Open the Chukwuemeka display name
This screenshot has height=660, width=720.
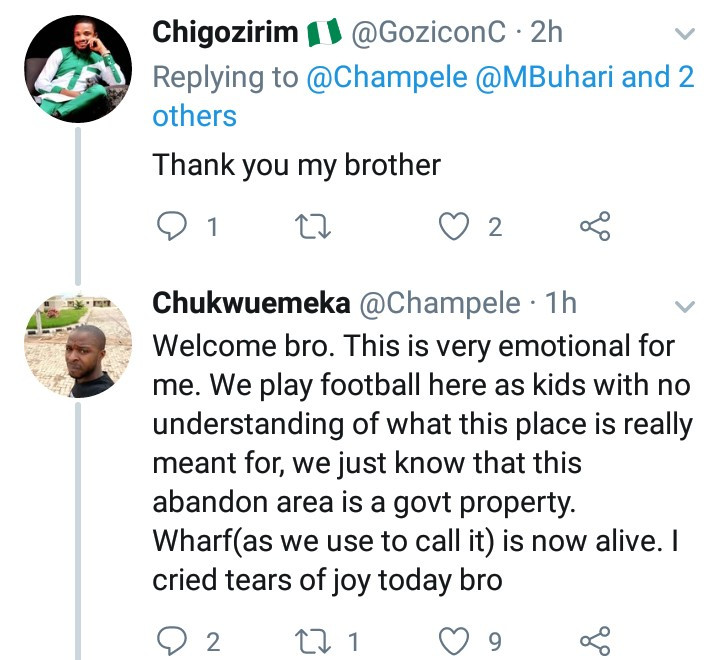[251, 302]
